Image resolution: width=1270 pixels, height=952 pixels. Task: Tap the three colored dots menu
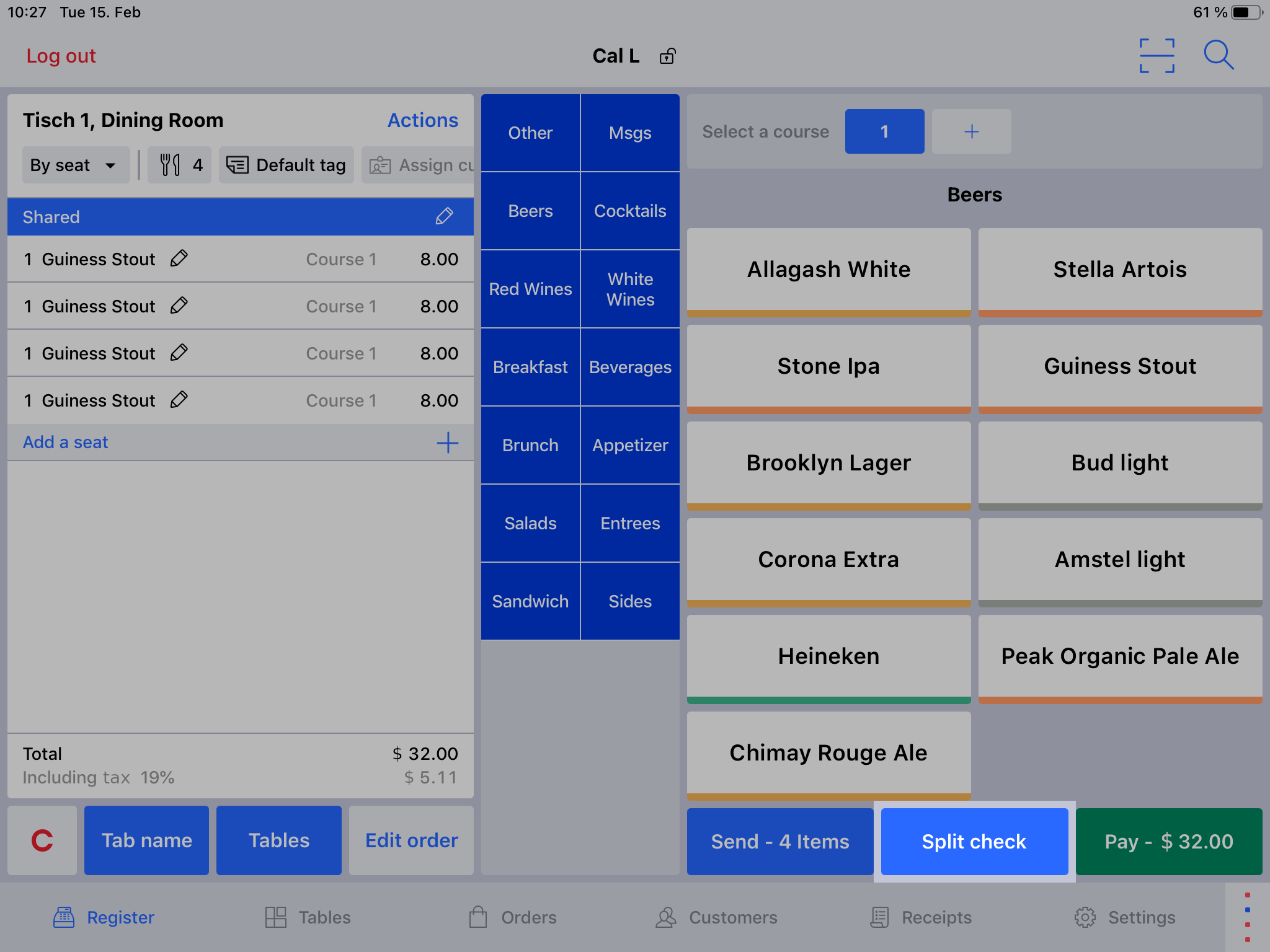pyautogui.click(x=1248, y=917)
